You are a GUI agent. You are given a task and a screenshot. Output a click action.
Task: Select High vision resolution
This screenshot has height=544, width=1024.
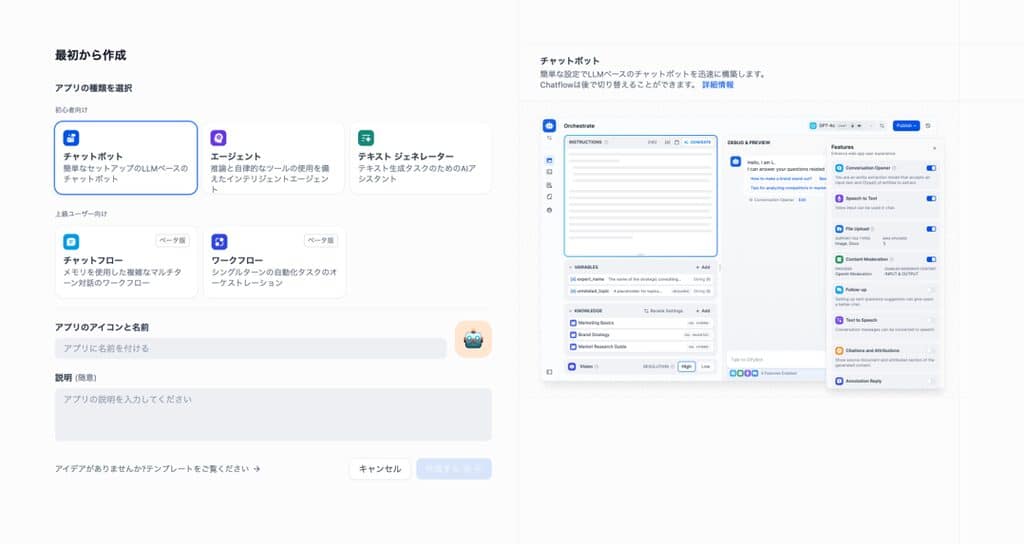(686, 366)
